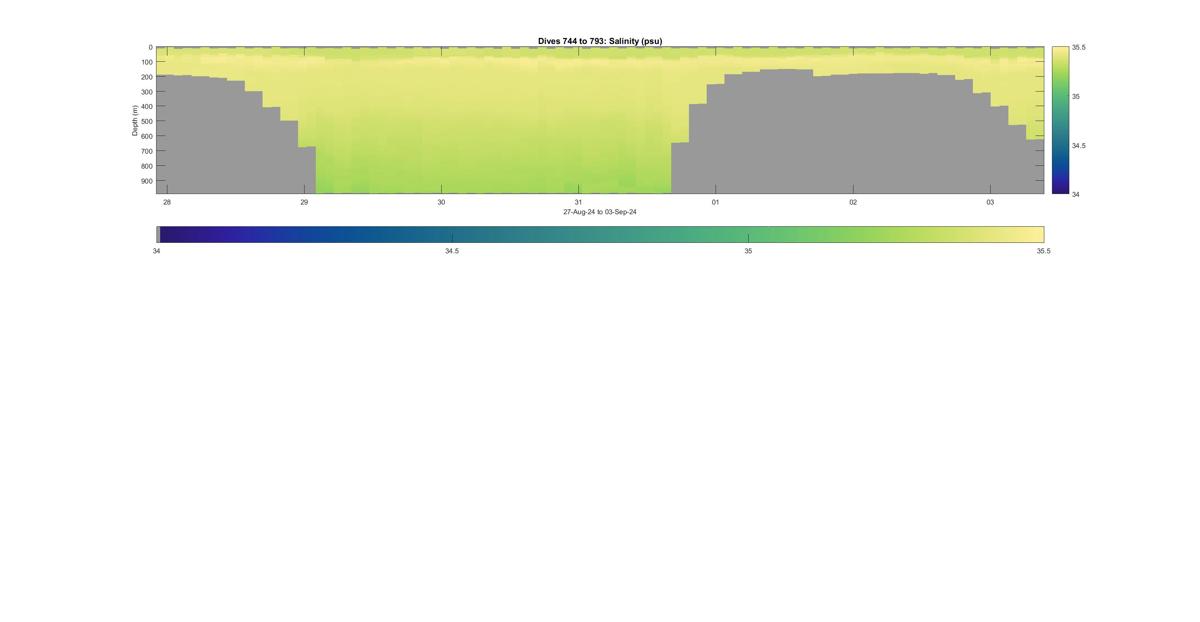Click depth tick label "600"
This screenshot has height=622, width=1200.
point(146,136)
